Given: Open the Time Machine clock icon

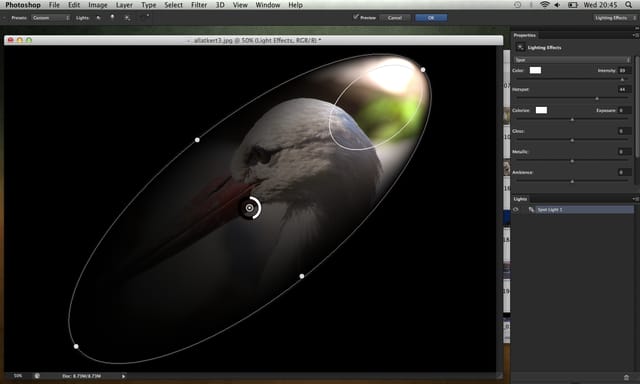Looking at the screenshot, I should (x=518, y=5).
